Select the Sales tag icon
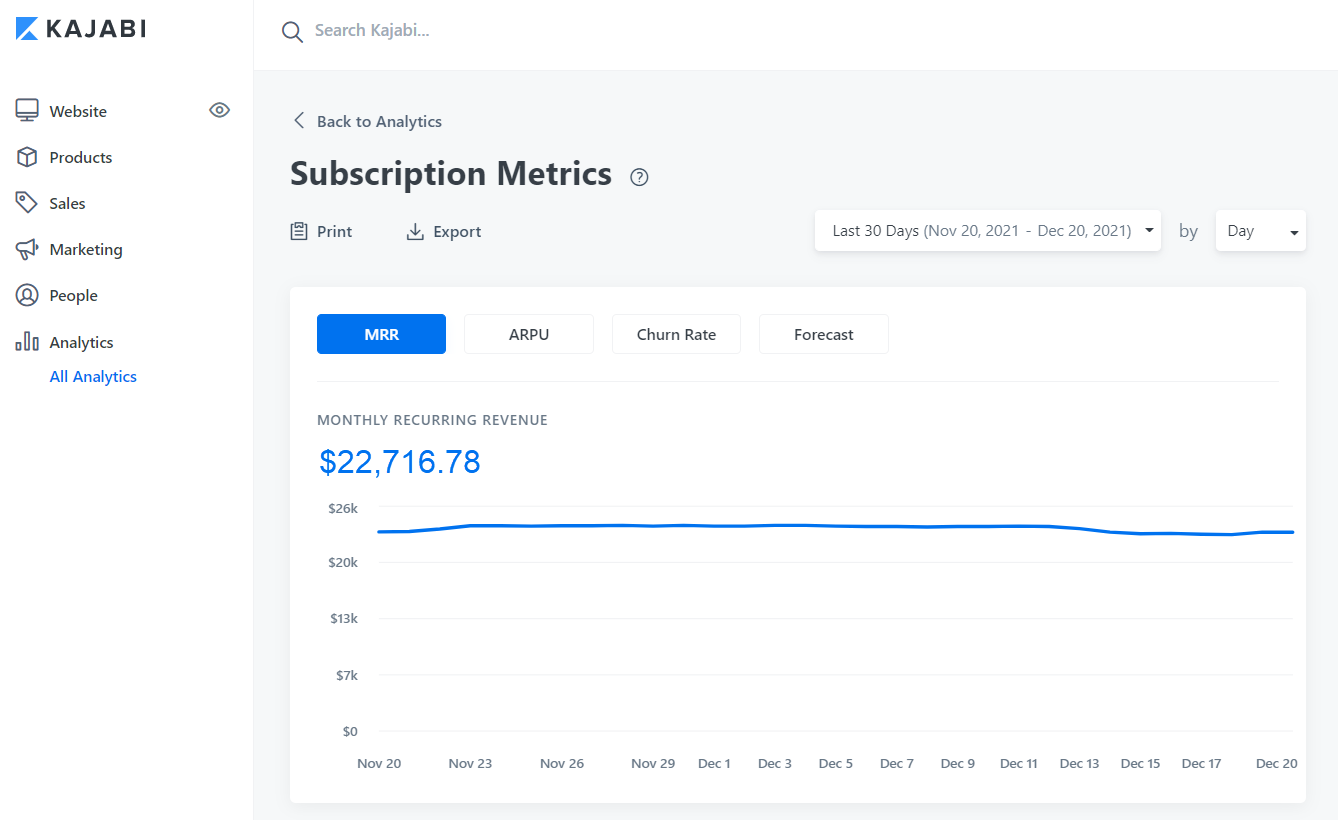1338x820 pixels. (x=27, y=202)
